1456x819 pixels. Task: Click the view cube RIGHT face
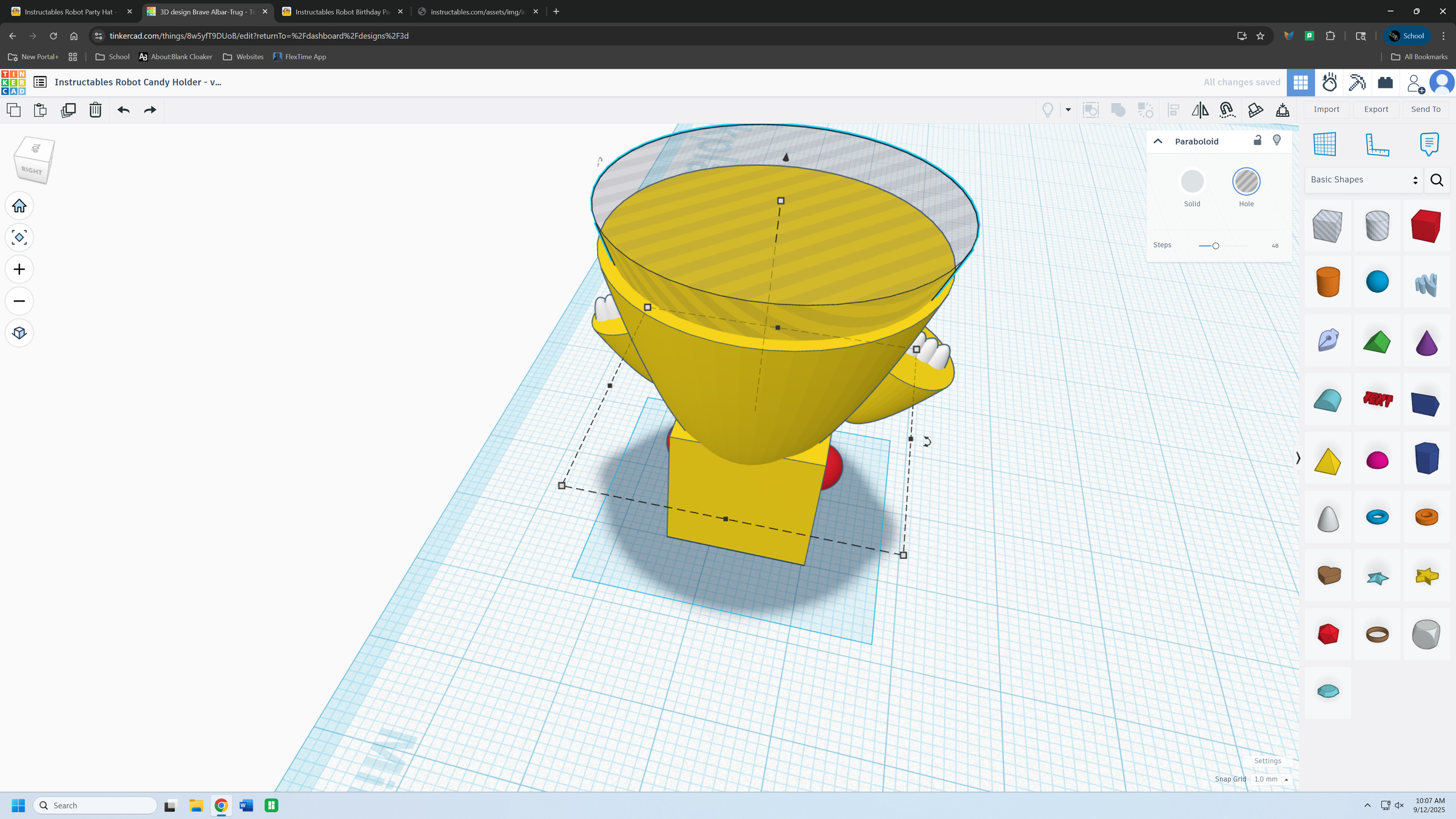(32, 170)
